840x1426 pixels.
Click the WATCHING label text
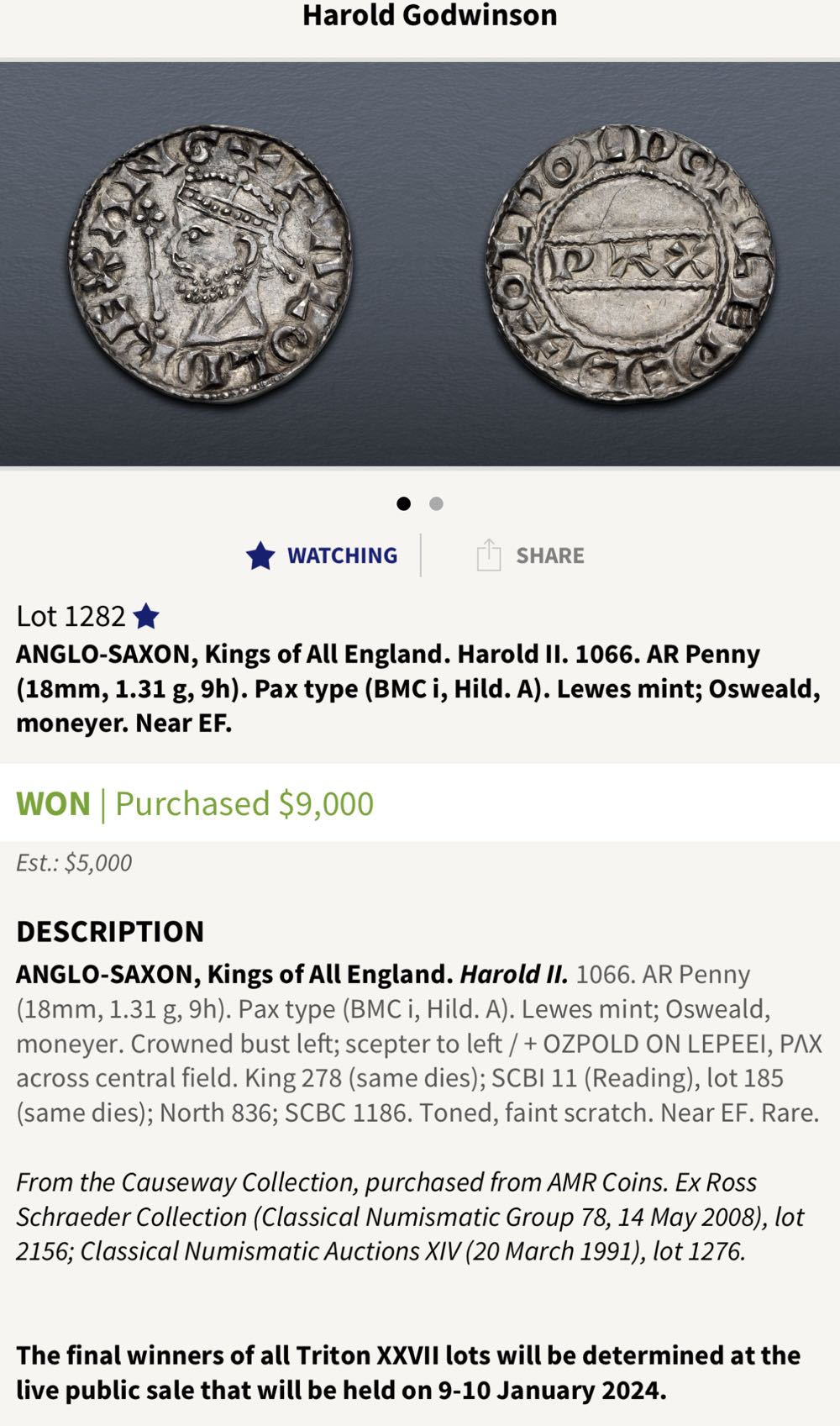341,555
